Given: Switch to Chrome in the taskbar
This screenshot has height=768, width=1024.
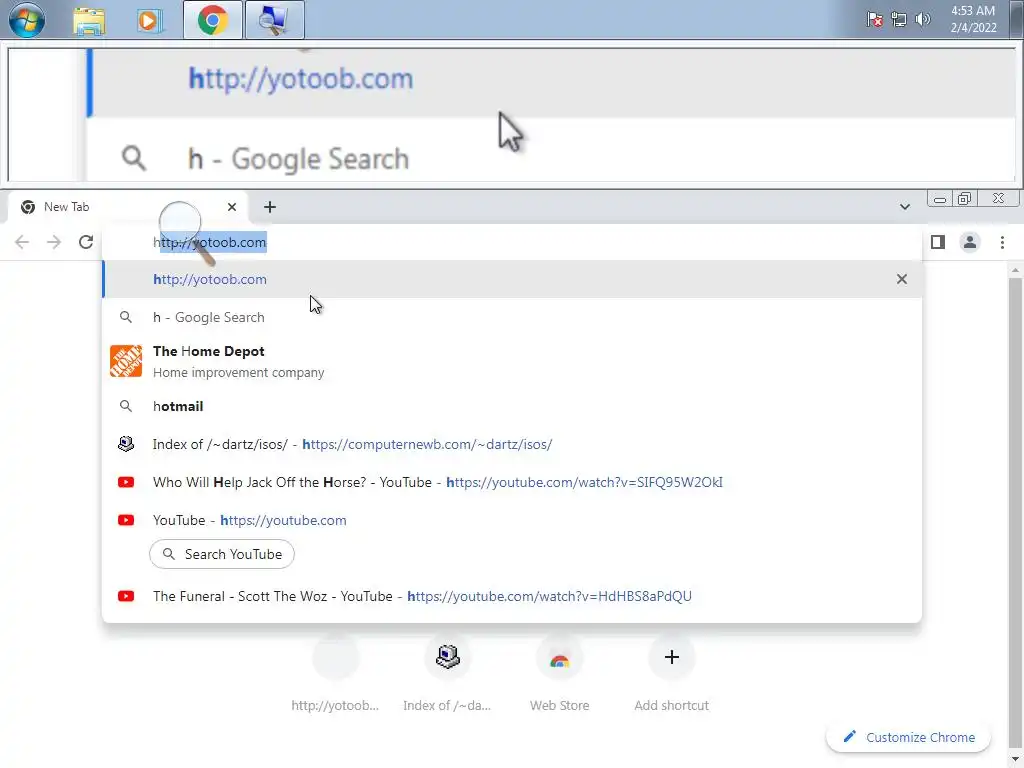Looking at the screenshot, I should [212, 20].
